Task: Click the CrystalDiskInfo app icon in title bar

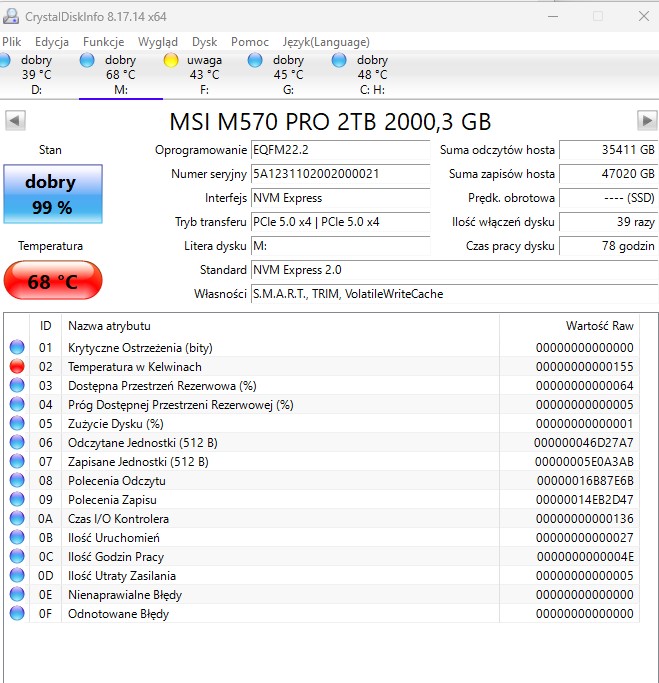Action: pos(13,16)
